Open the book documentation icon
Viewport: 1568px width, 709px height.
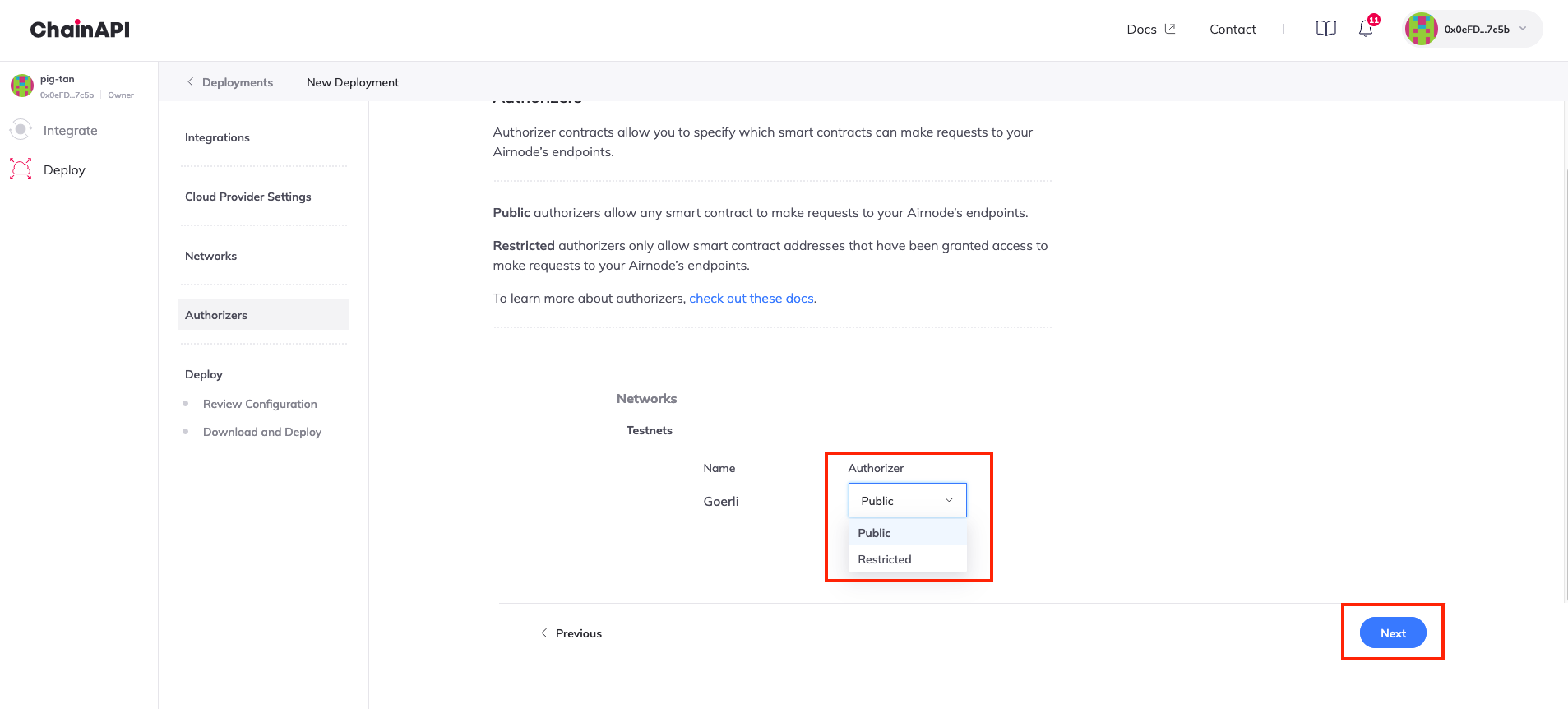pos(1325,29)
